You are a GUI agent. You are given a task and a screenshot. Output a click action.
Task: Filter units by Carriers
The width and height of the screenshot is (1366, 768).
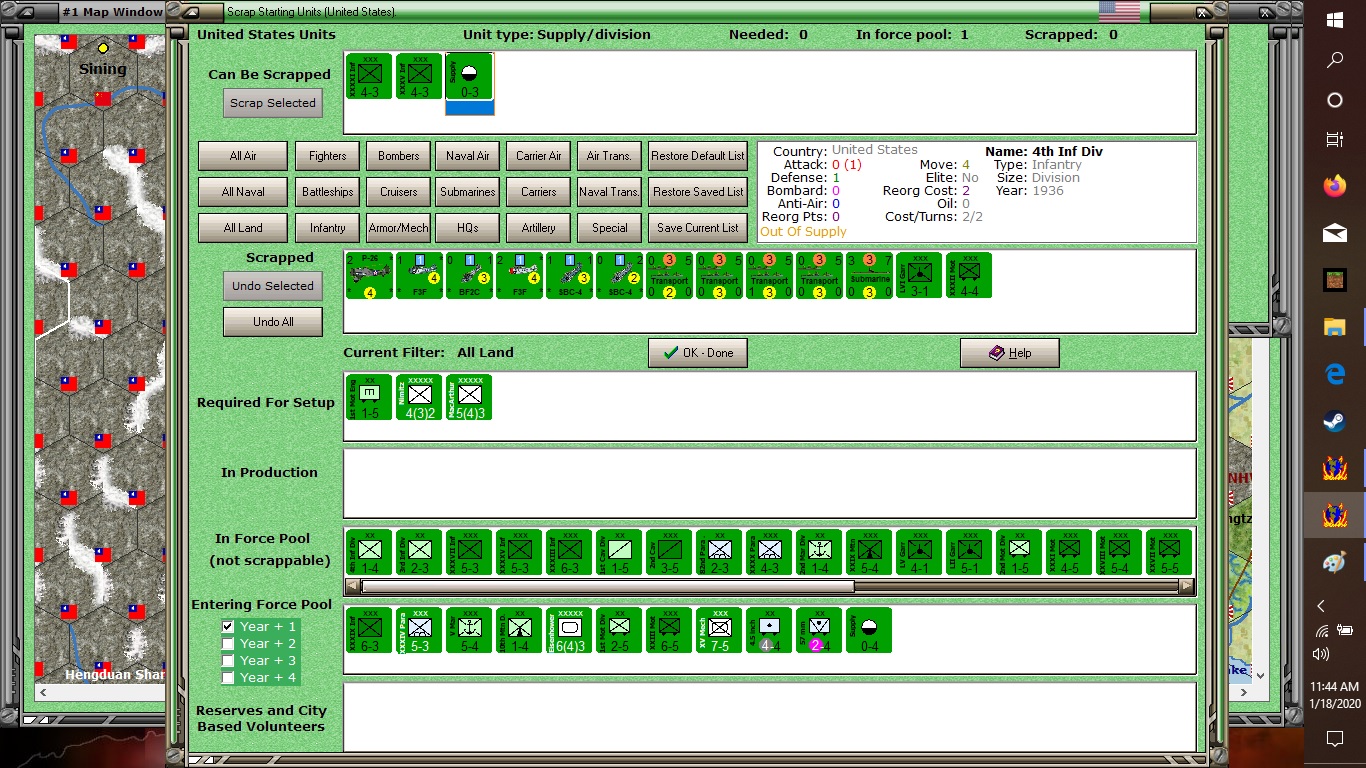539,192
